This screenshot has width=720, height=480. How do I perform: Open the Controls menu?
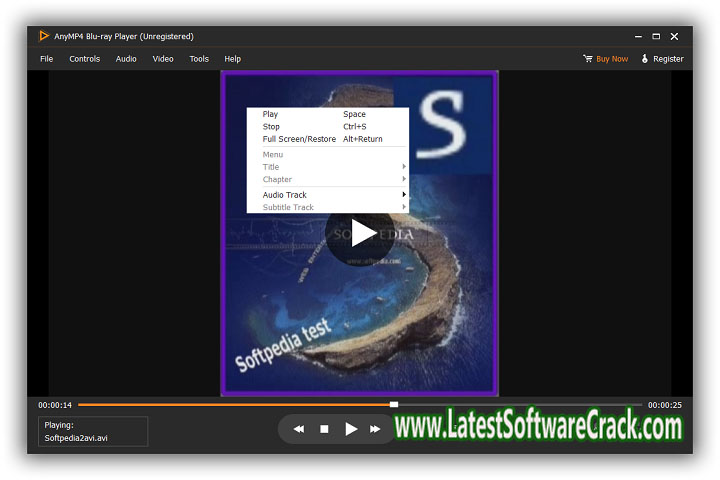point(84,59)
